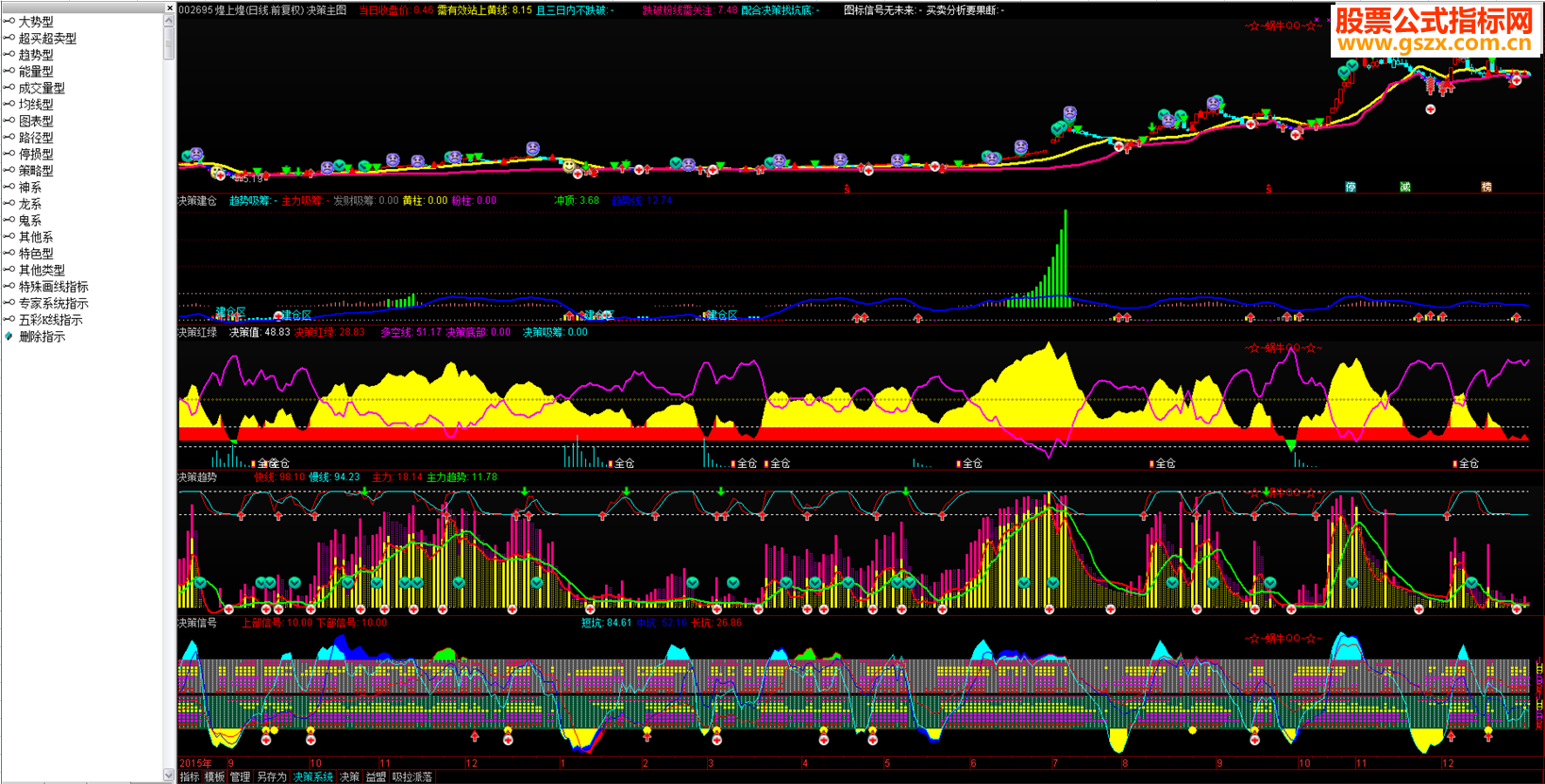Viewport: 1545px width, 784px height.
Task: Click the 主力趋势 11.78 readout
Action: (x=462, y=477)
